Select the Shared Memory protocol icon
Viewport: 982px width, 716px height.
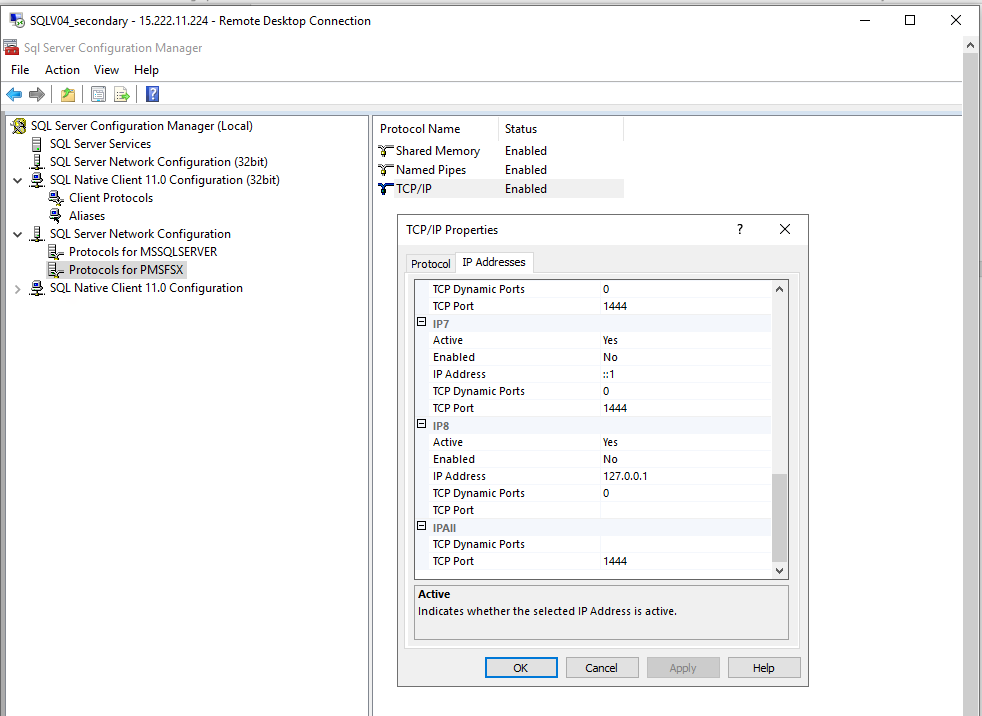point(385,150)
